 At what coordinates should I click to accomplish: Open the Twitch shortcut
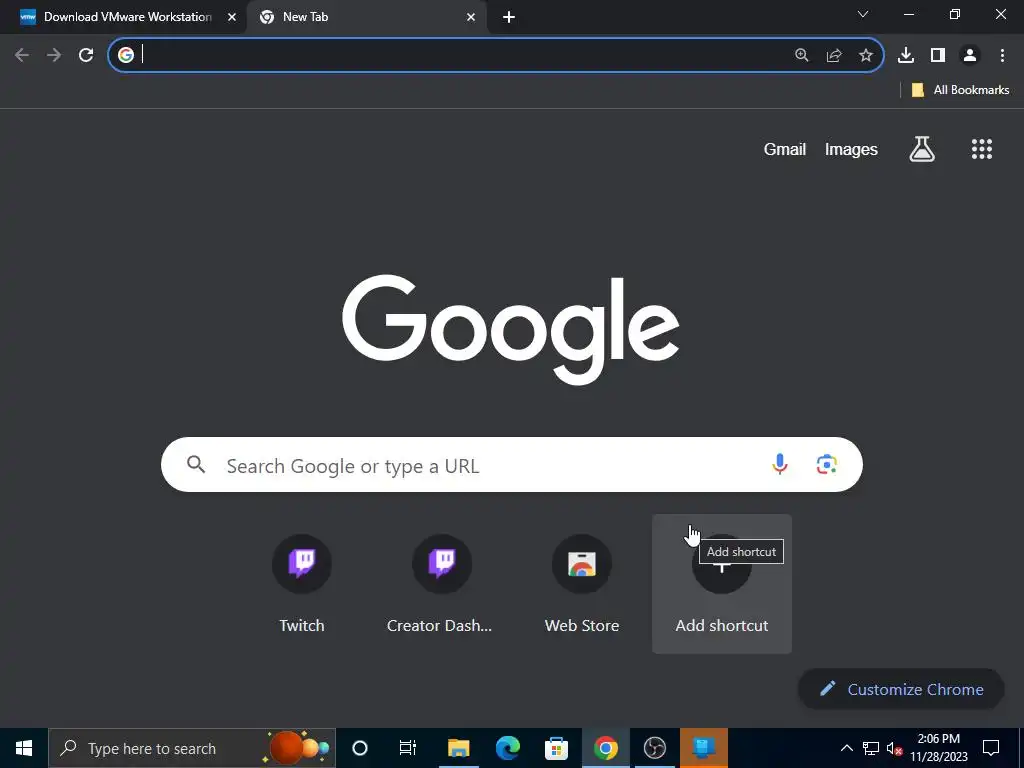pyautogui.click(x=302, y=583)
